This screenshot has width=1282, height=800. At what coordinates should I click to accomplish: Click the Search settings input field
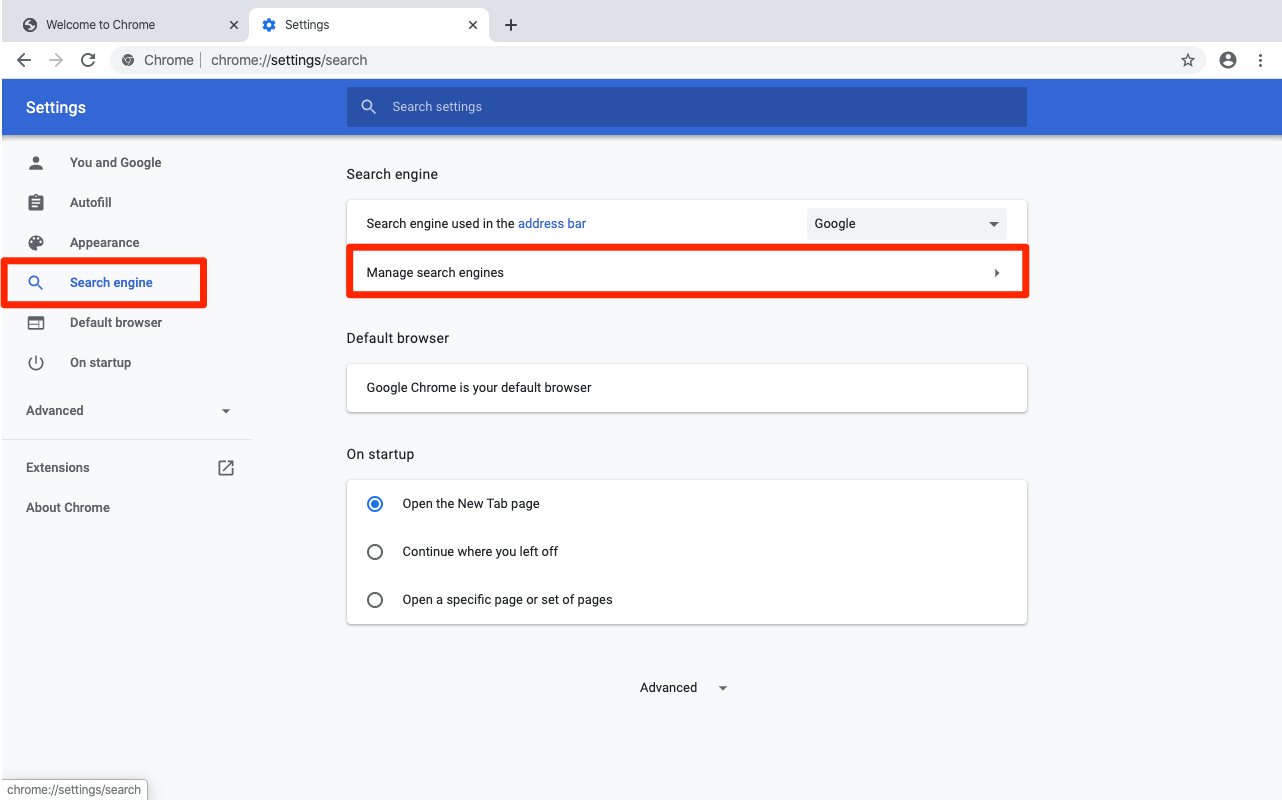tap(686, 107)
